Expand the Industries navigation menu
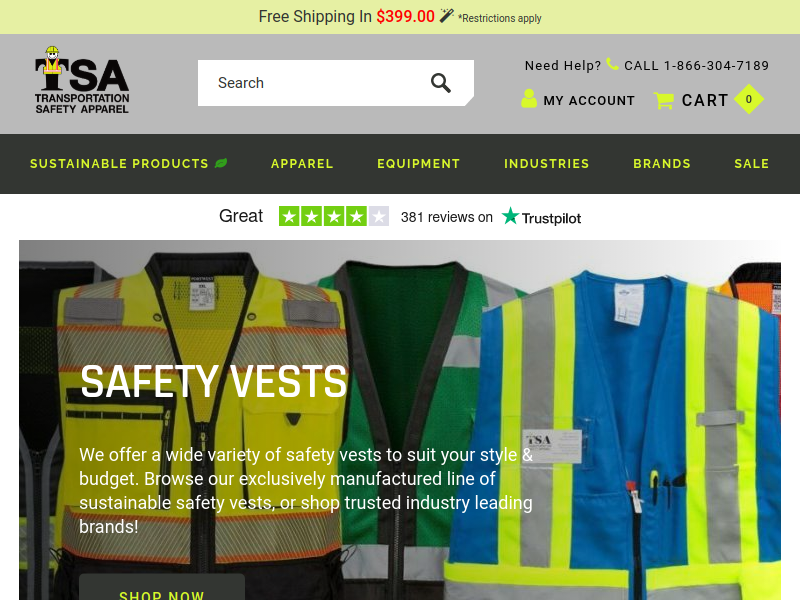This screenshot has width=800, height=600. [546, 164]
